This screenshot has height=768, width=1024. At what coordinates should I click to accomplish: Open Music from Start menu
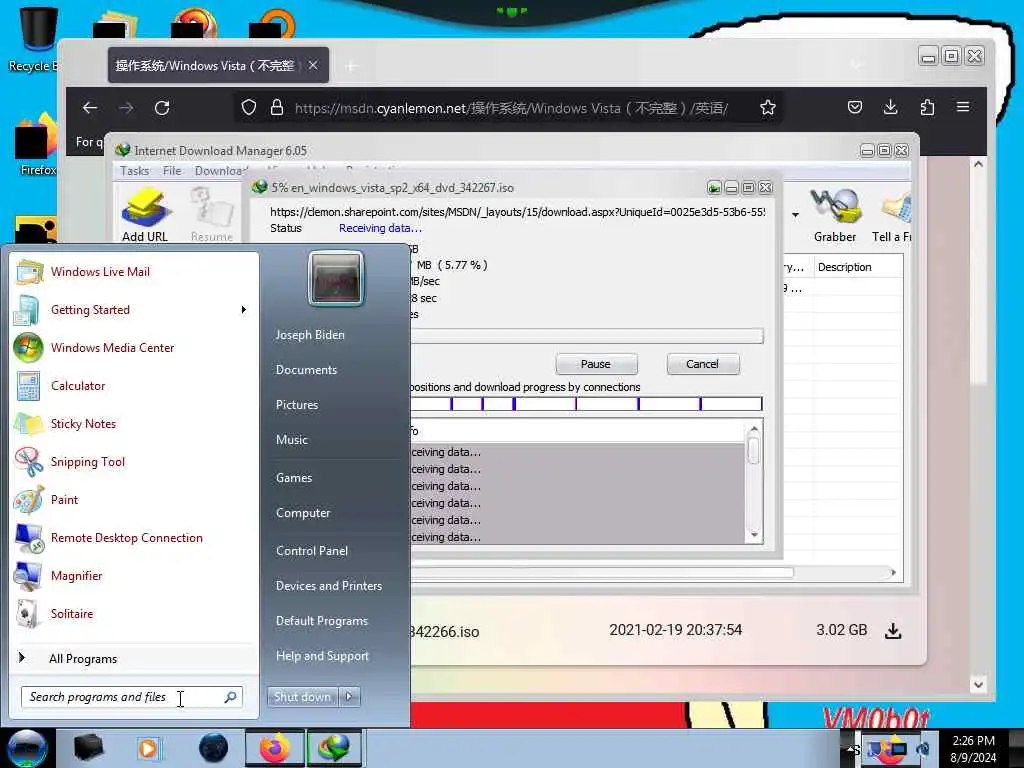[291, 440]
